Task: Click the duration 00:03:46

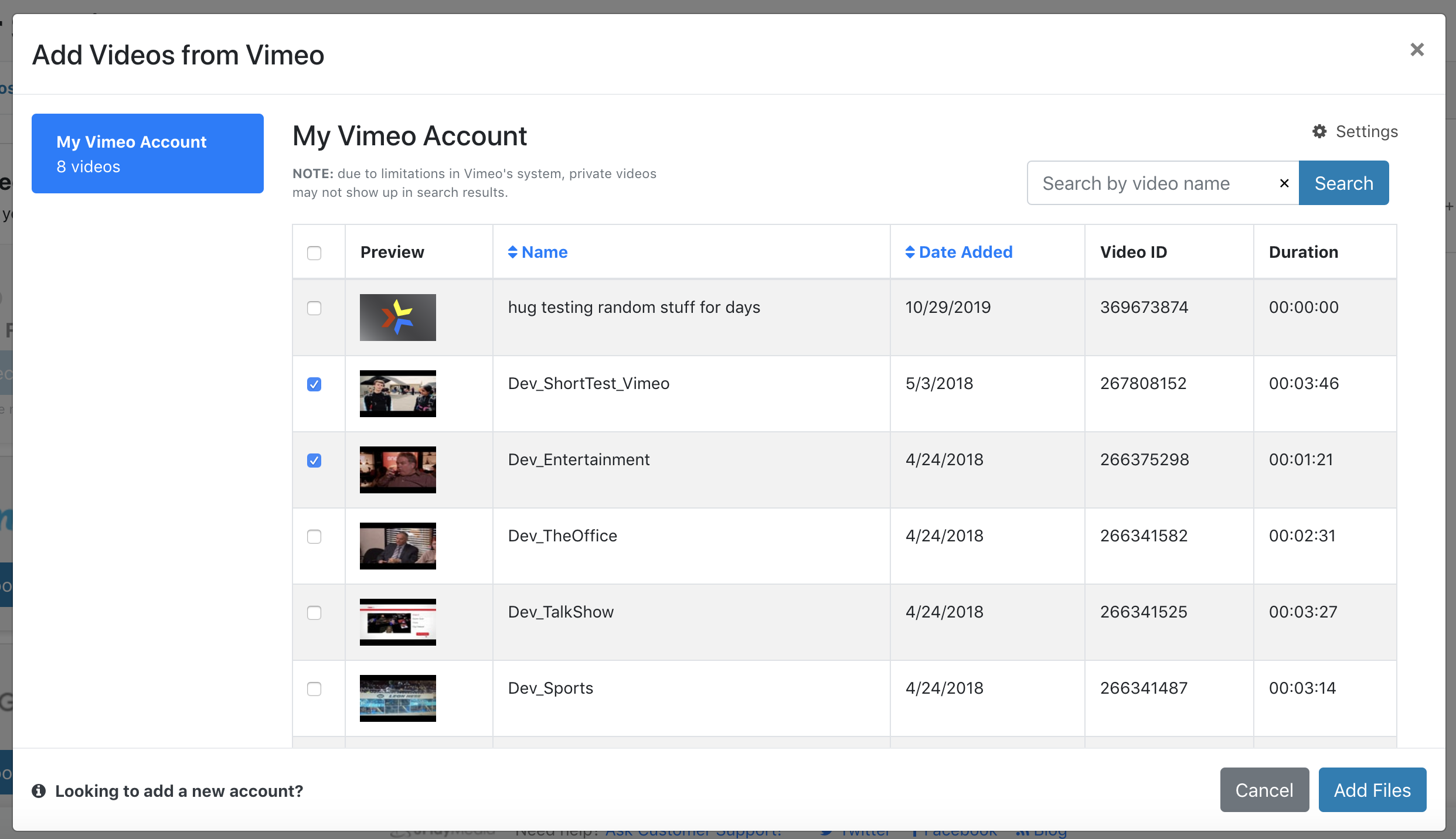Action: click(1304, 383)
